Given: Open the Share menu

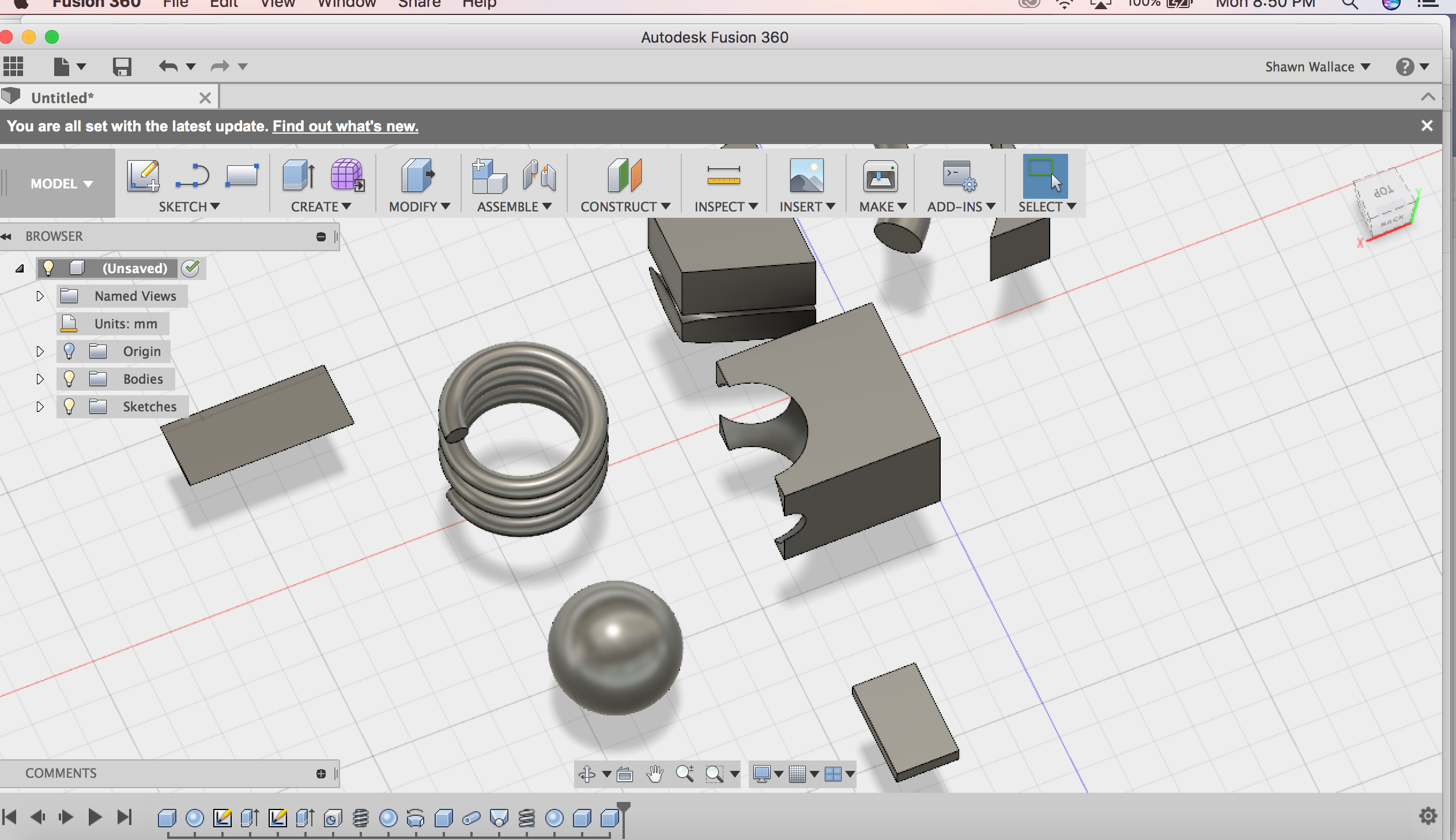Looking at the screenshot, I should (x=419, y=4).
